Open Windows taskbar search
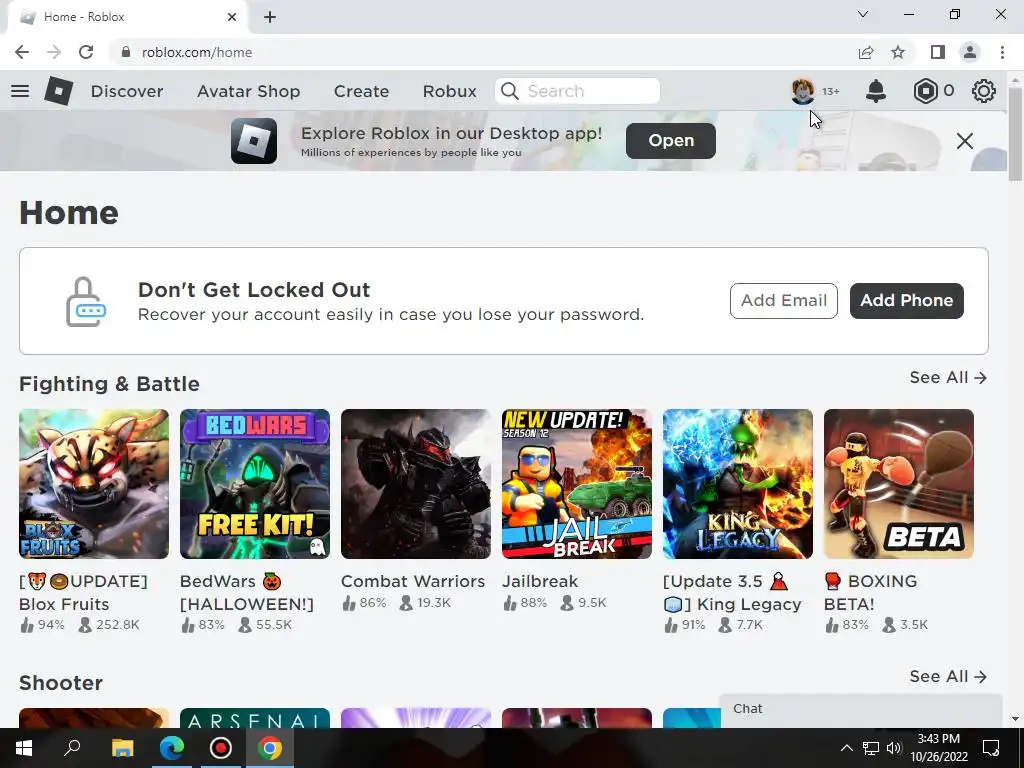The width and height of the screenshot is (1024, 768). 72,748
